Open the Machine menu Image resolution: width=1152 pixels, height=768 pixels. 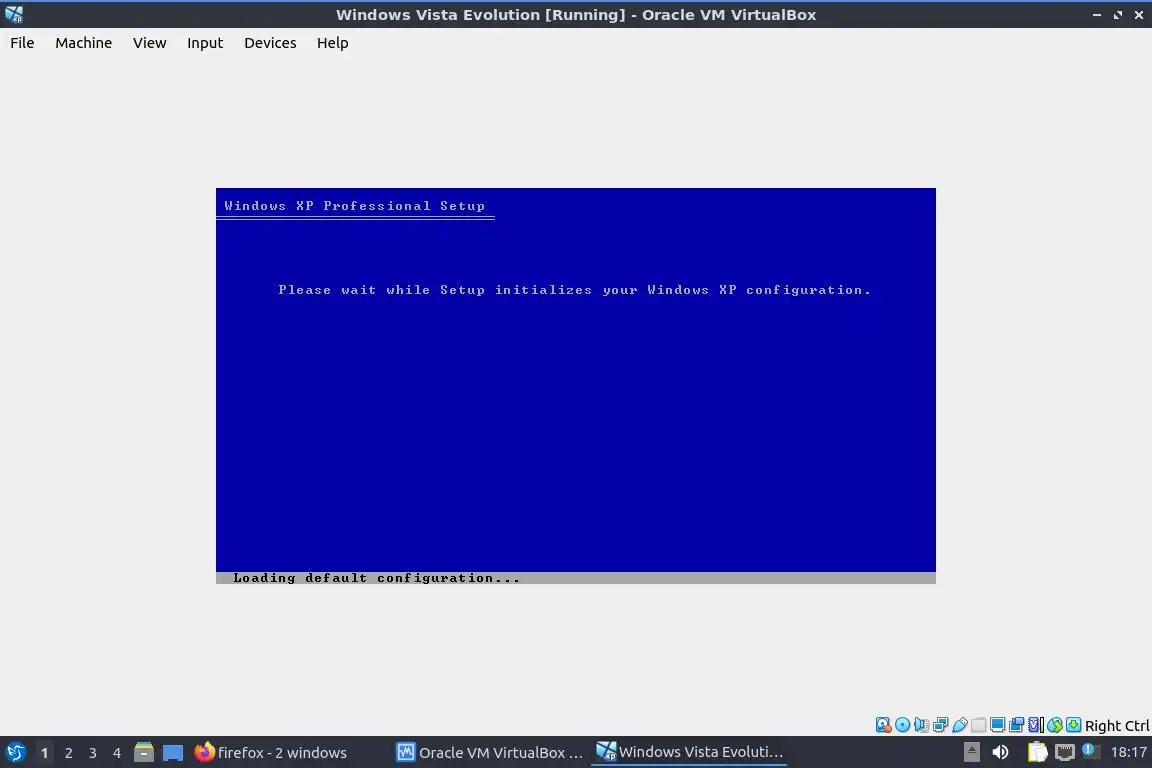point(84,43)
